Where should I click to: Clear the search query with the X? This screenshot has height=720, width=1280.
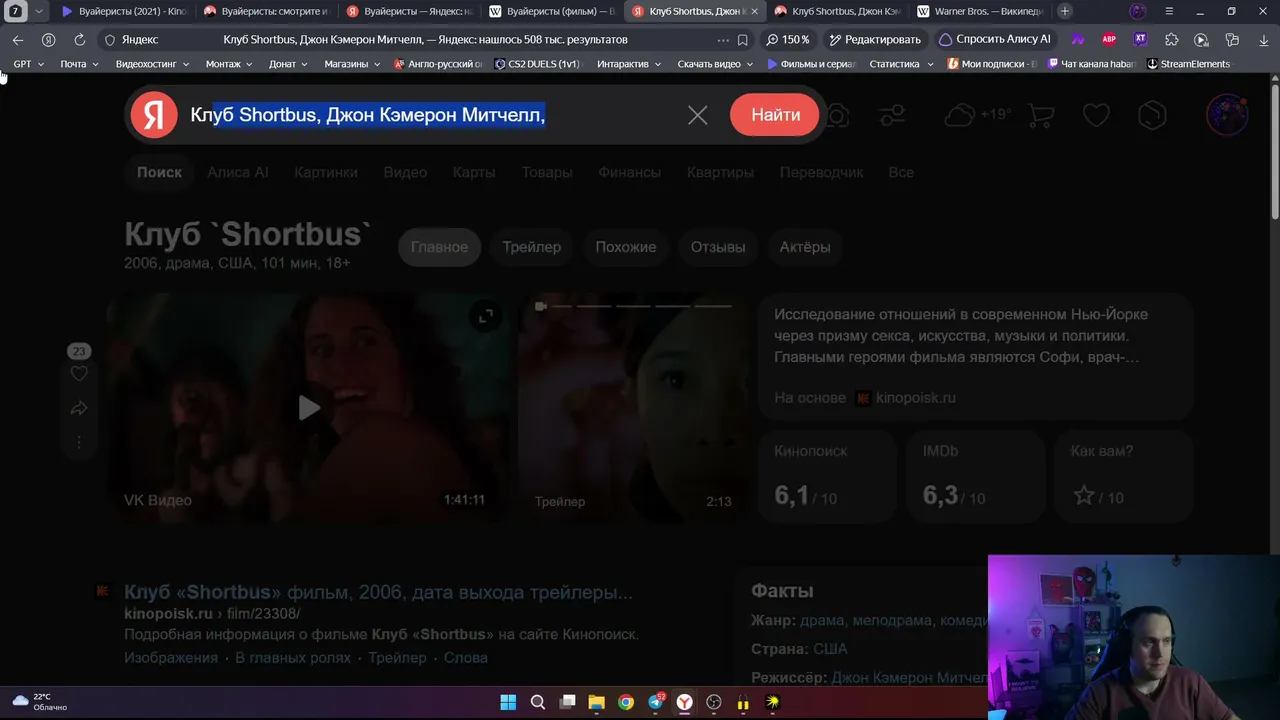(698, 115)
